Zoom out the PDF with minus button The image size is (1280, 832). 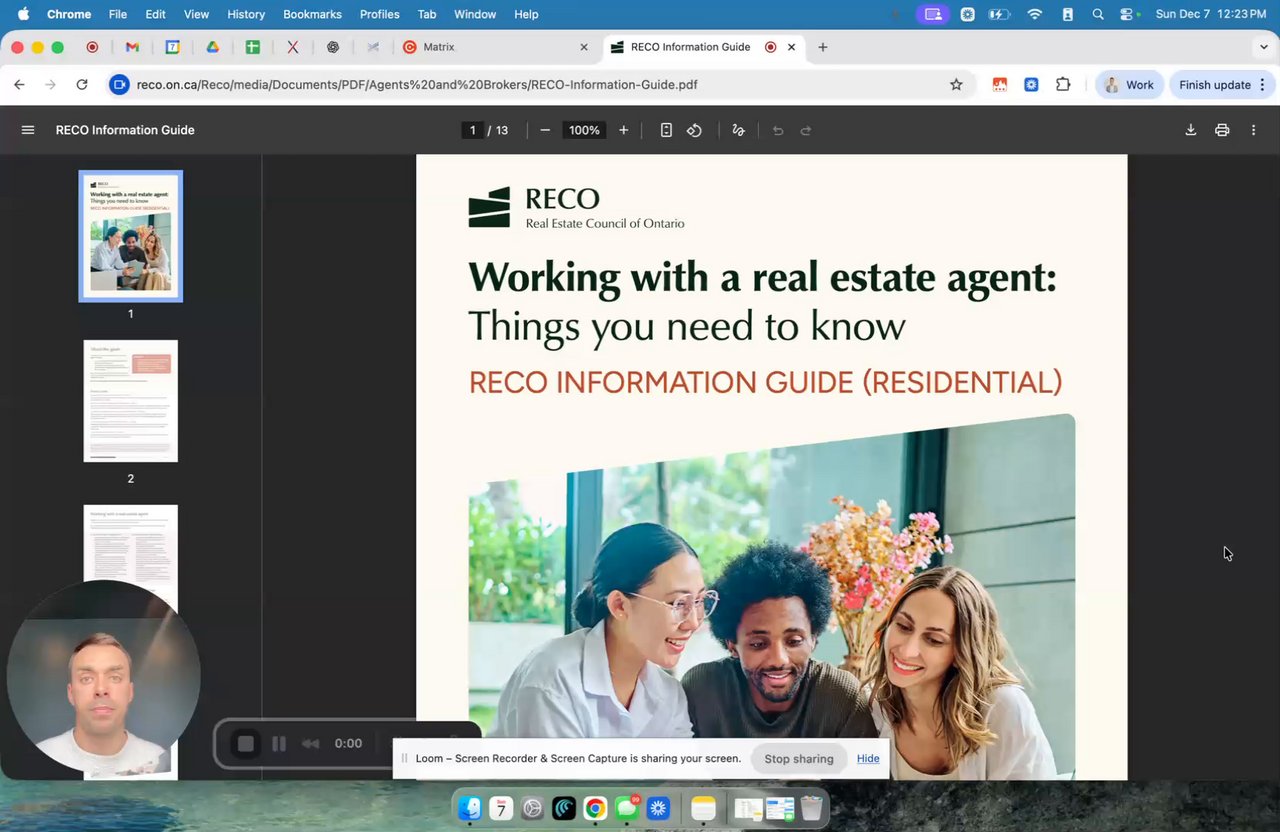(545, 130)
